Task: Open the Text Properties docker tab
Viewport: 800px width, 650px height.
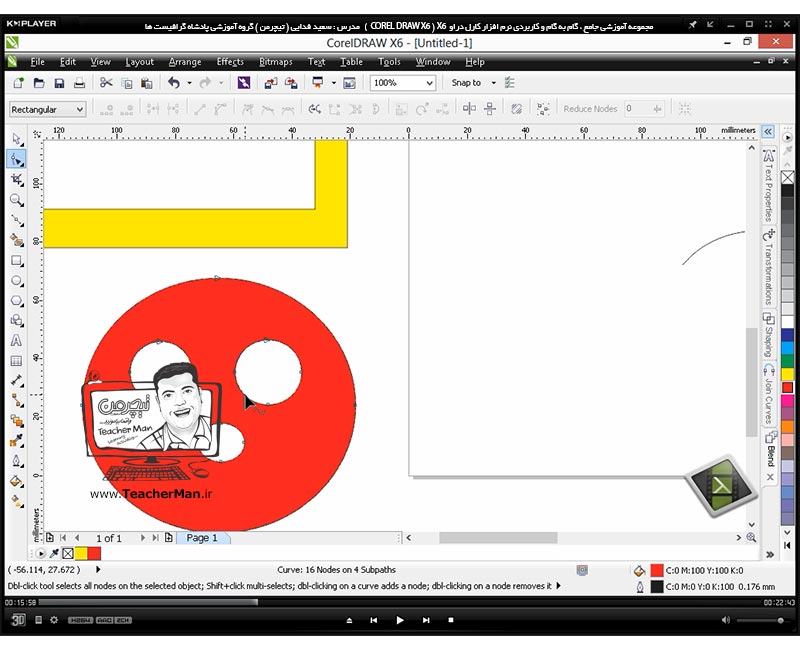Action: point(768,185)
